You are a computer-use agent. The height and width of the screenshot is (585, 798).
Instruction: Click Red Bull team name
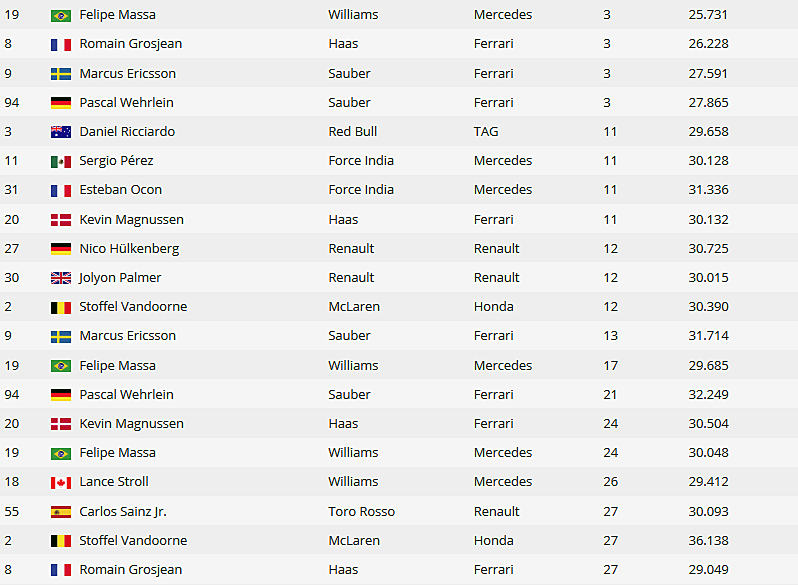pyautogui.click(x=353, y=131)
